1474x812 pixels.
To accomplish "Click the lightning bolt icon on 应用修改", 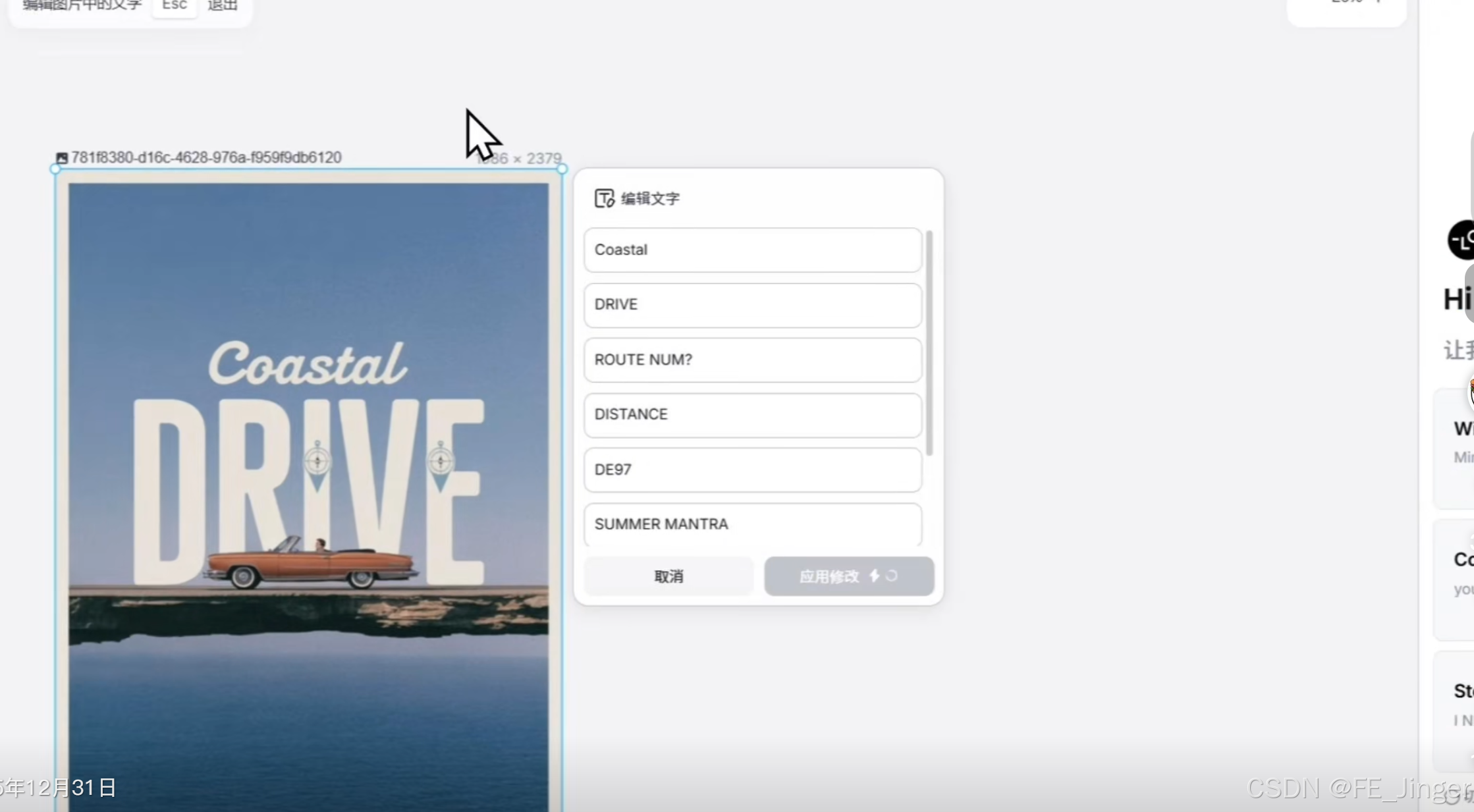I will pyautogui.click(x=874, y=576).
